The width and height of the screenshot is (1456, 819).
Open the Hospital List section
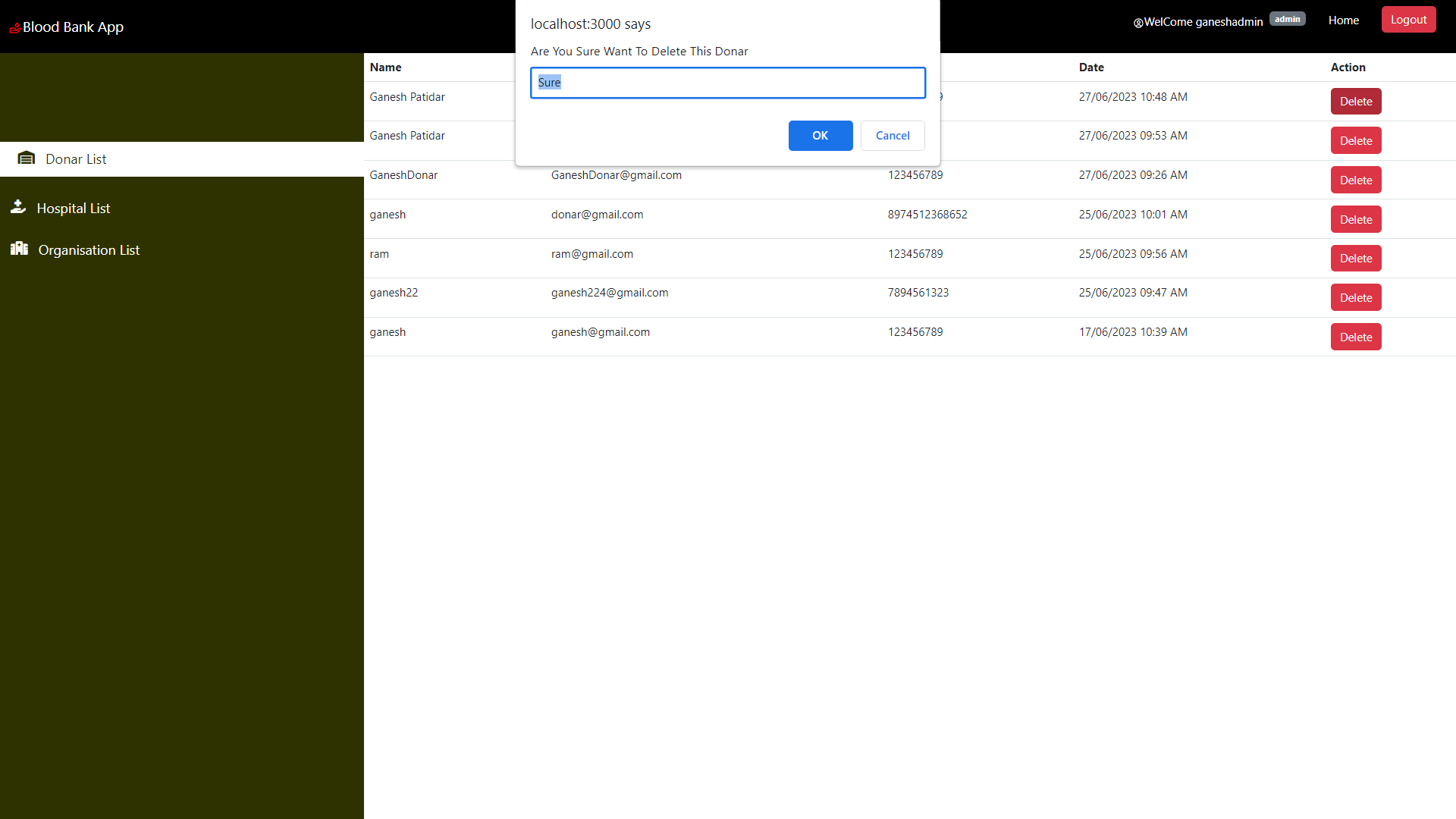coord(74,208)
